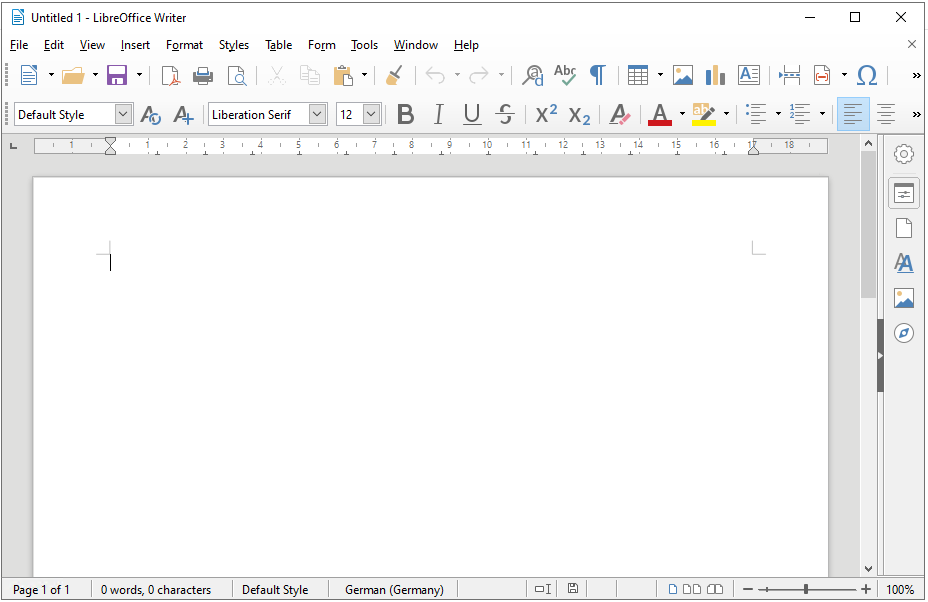Show the Styles sidebar deck
The height and width of the screenshot is (602, 928).
(x=903, y=262)
